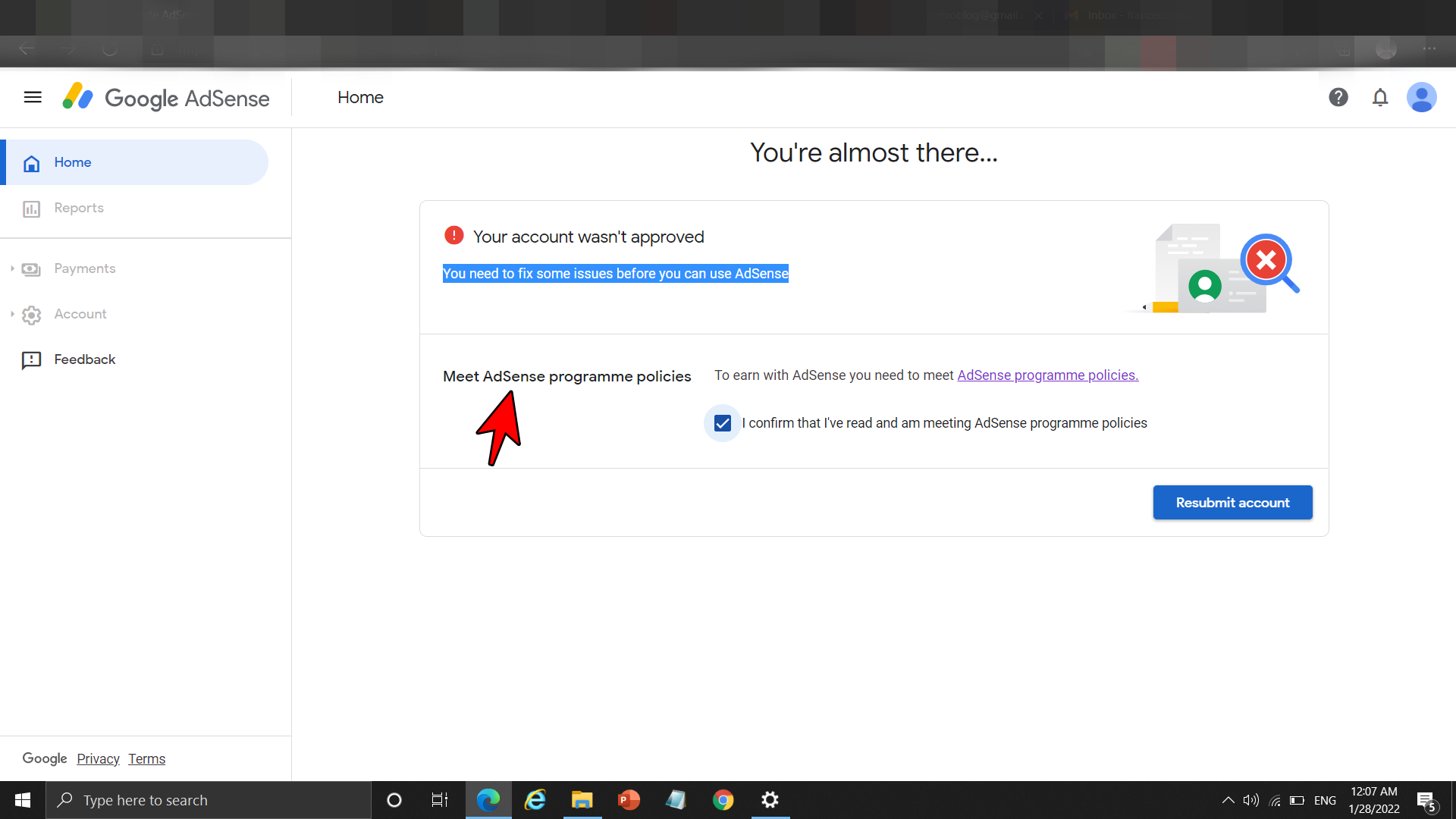Switch to Microsoft Edge on taskbar
The image size is (1456, 819).
click(488, 800)
